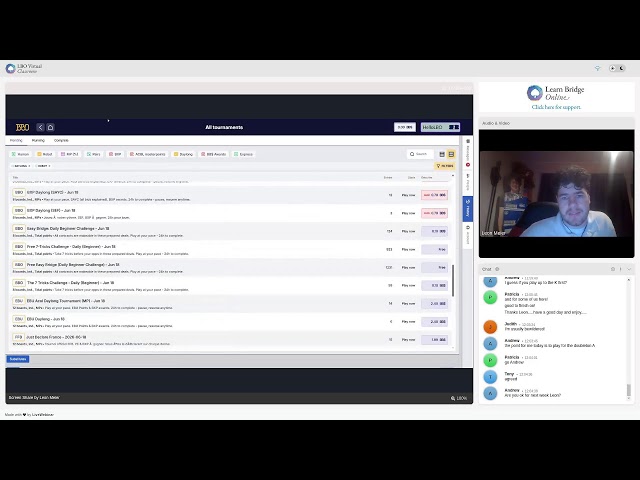Switch to the Pending tab

click(x=16, y=140)
